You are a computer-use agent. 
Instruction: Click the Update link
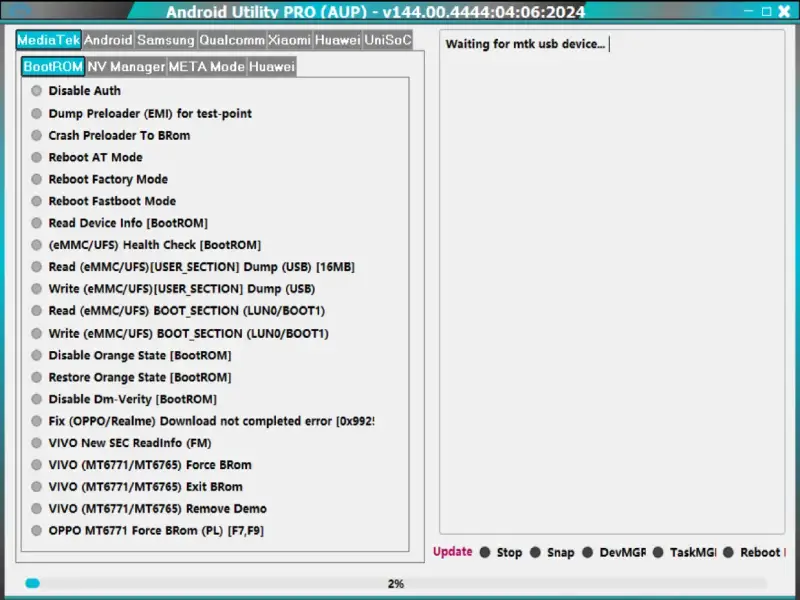coord(453,552)
